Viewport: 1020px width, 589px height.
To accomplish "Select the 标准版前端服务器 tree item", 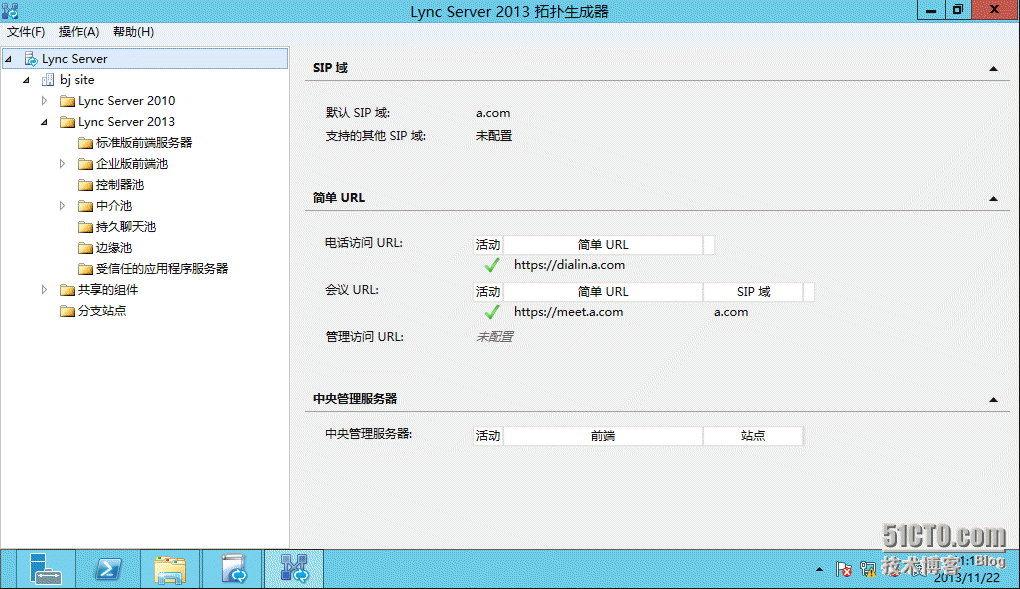I will [x=144, y=143].
